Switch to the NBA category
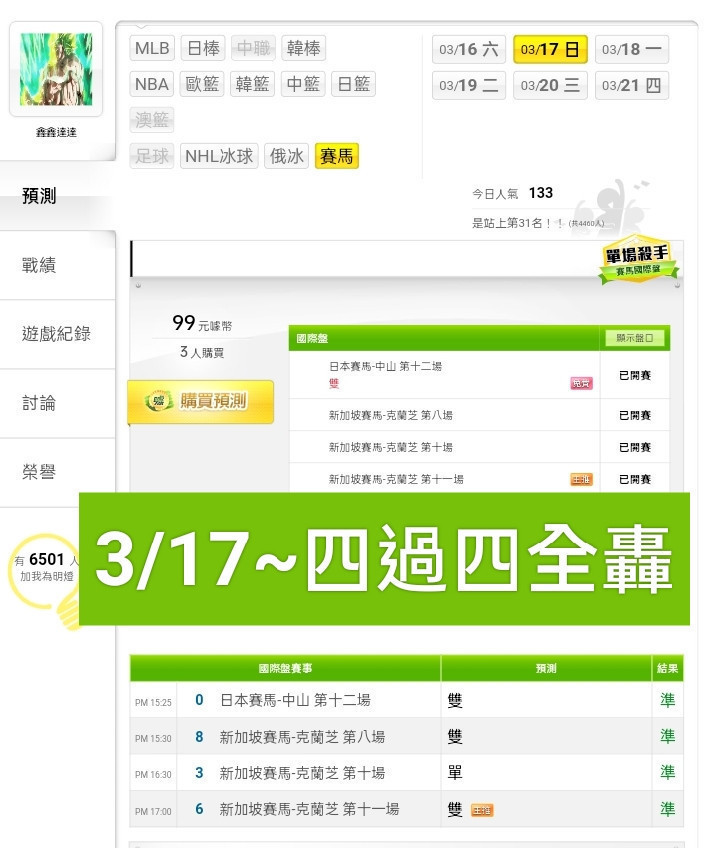Image resolution: width=711 pixels, height=848 pixels. pos(151,84)
